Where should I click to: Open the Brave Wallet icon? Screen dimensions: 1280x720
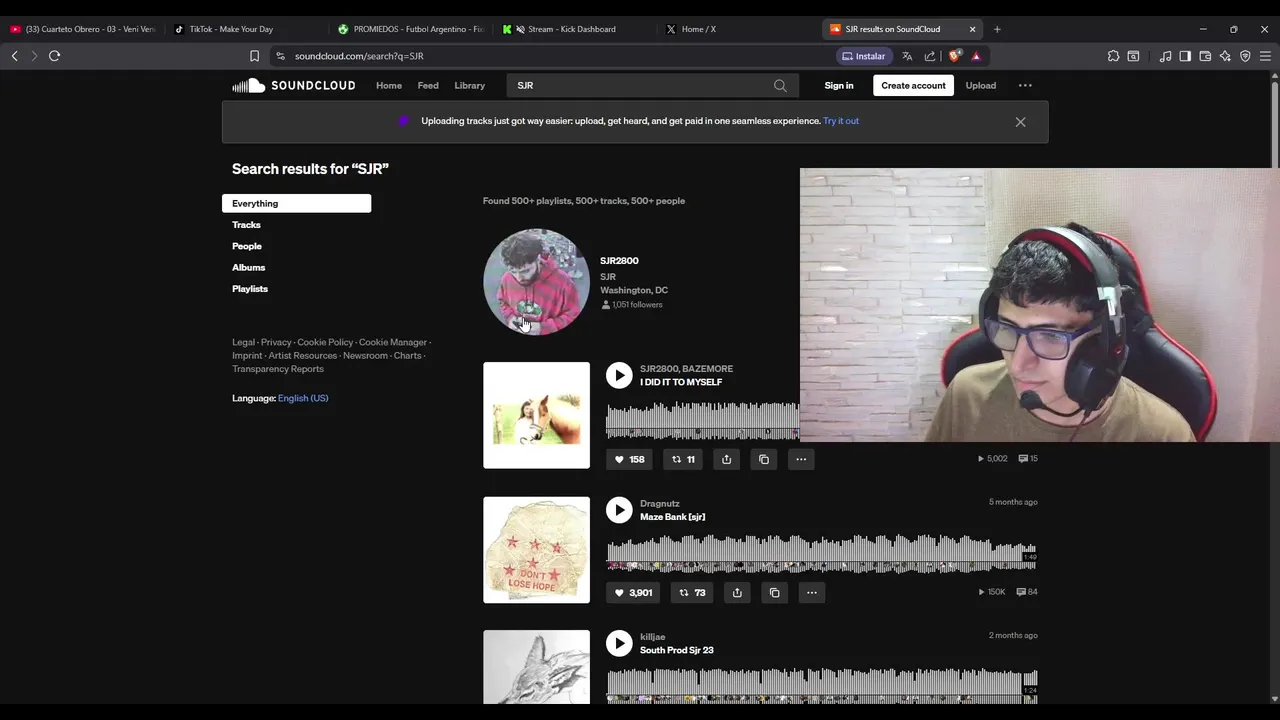(1205, 56)
